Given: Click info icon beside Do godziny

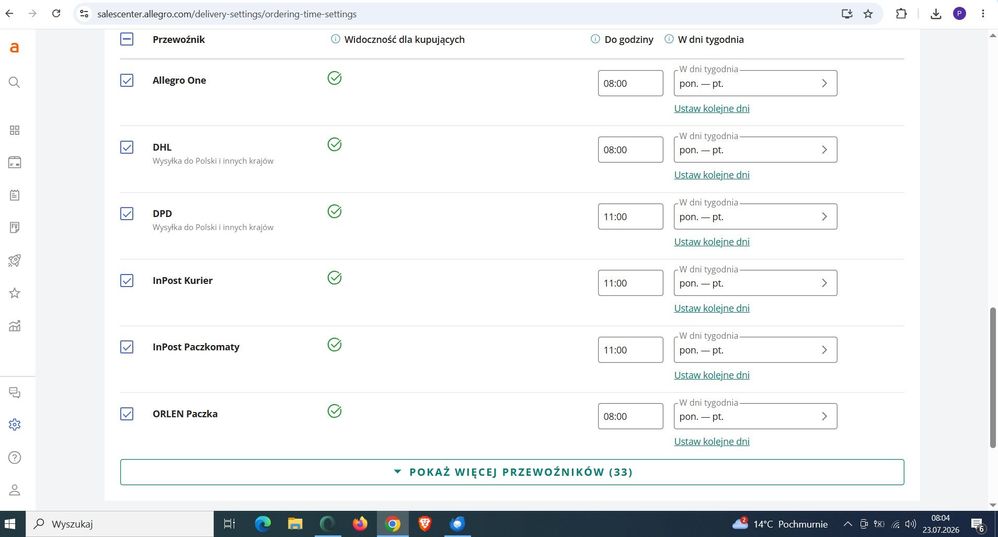Looking at the screenshot, I should [x=595, y=39].
